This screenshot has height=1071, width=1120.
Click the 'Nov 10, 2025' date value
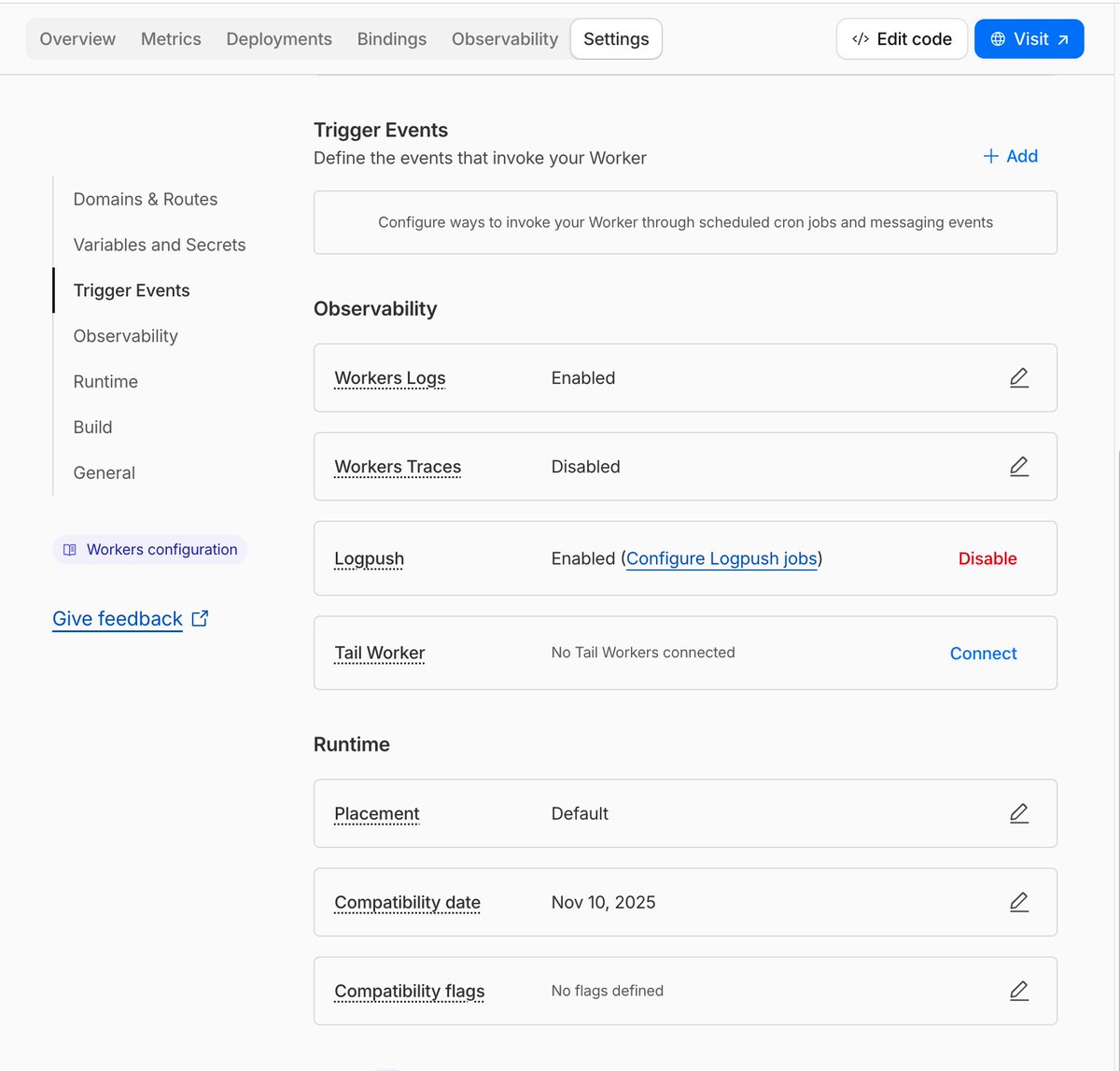pos(604,902)
